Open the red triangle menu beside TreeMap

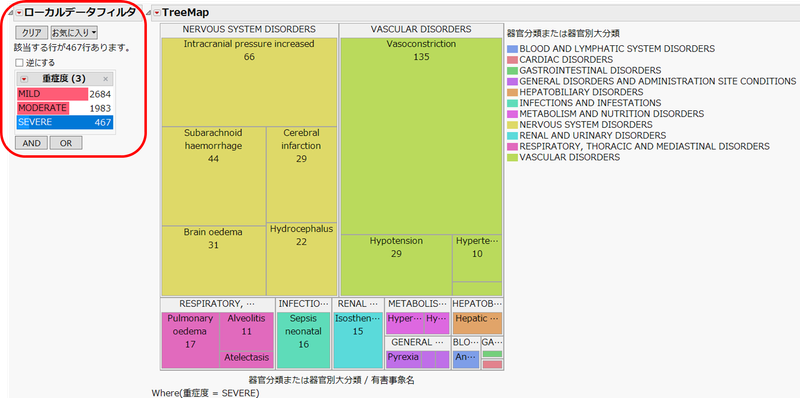pyautogui.click(x=157, y=13)
